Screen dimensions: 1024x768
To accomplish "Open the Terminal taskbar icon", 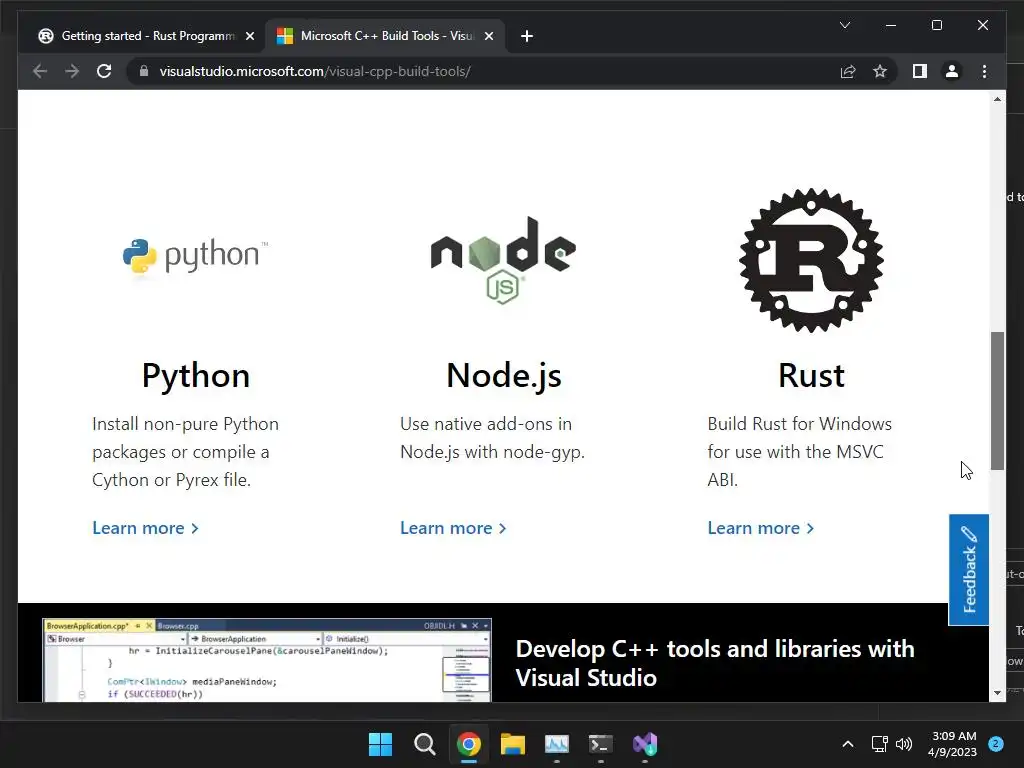I will [601, 744].
